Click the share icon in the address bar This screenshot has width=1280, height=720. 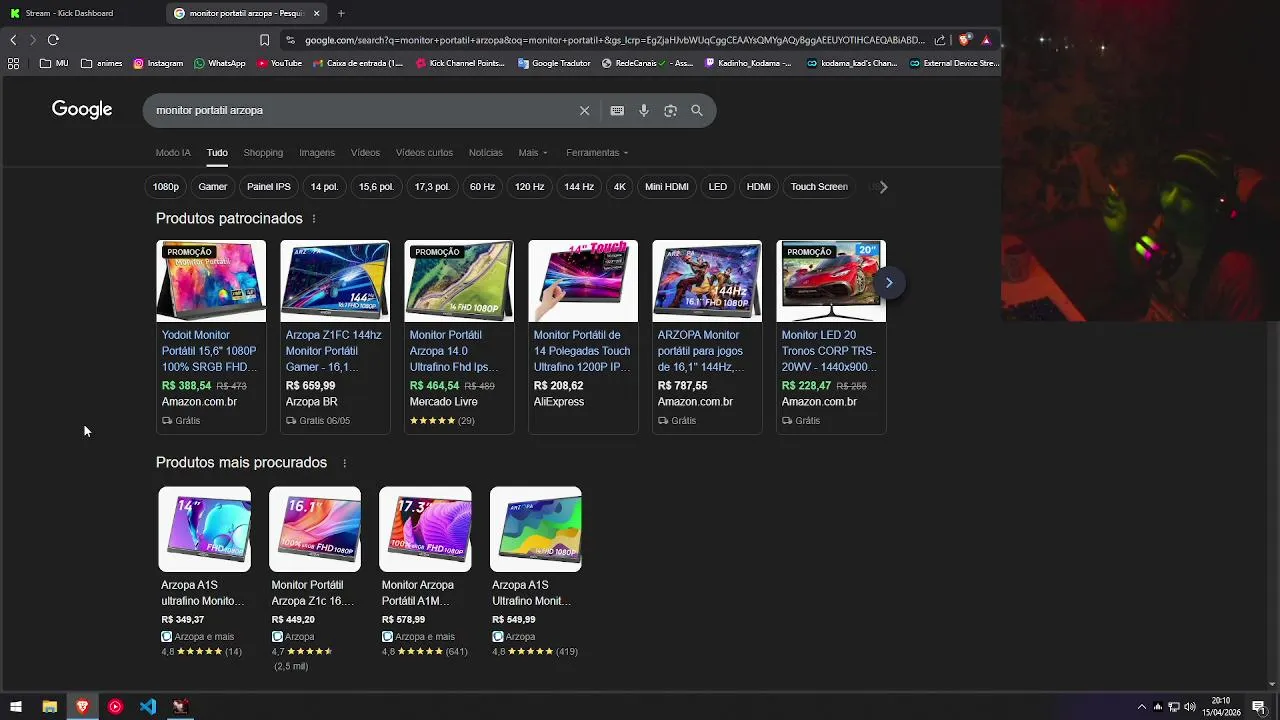[940, 40]
